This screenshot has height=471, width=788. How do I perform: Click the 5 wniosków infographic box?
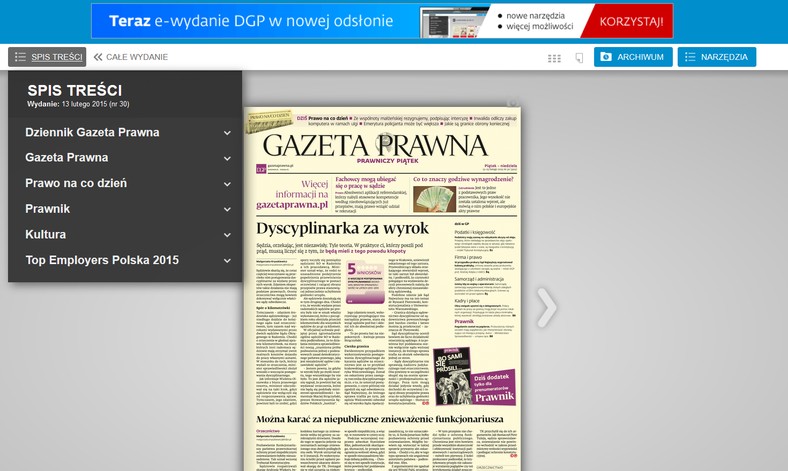365,283
